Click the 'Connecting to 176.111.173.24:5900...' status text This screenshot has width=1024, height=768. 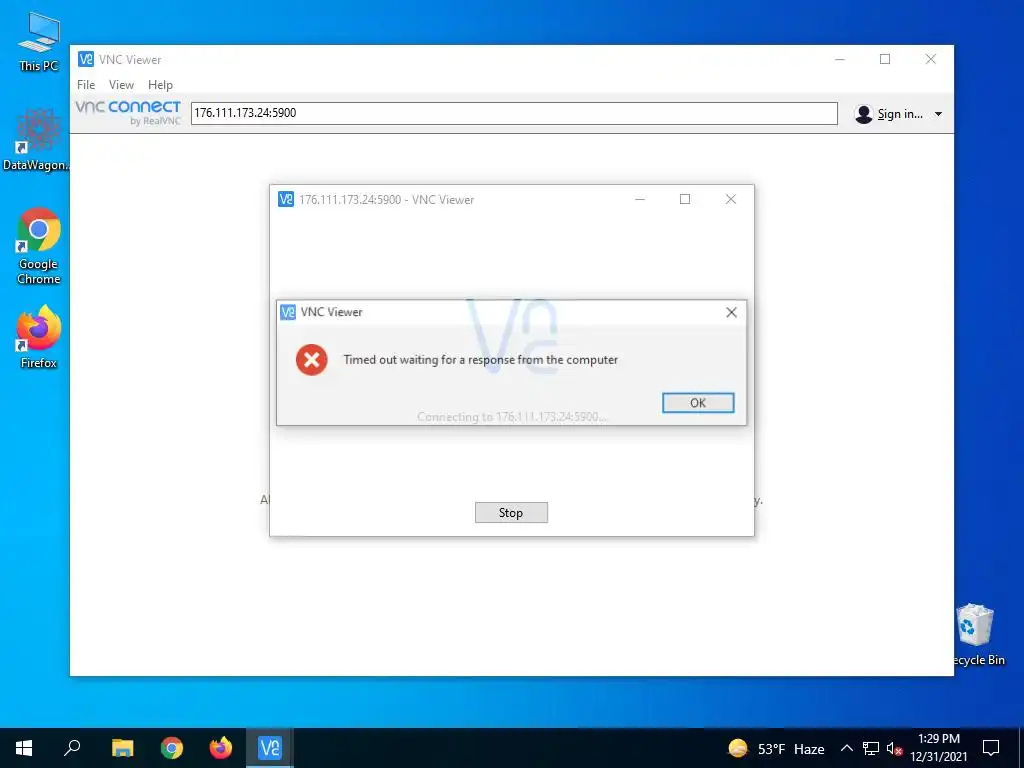pyautogui.click(x=511, y=417)
